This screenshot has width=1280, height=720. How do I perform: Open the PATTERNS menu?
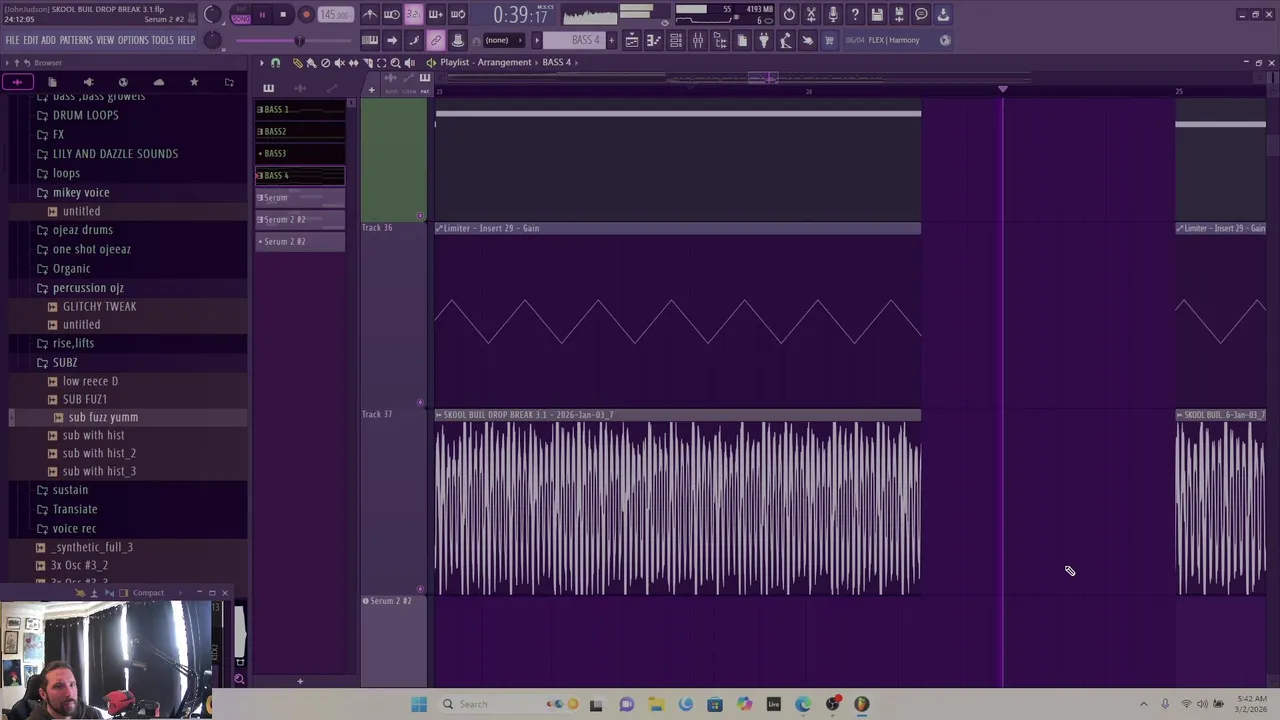pos(76,40)
